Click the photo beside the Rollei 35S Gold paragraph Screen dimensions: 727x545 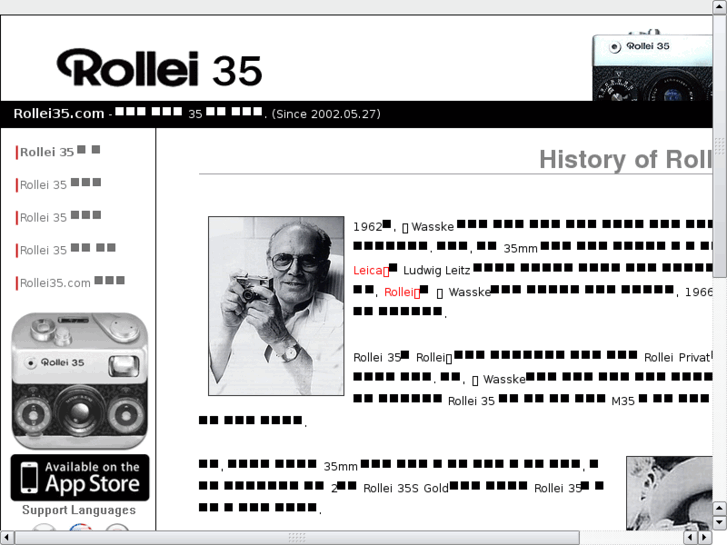(x=669, y=493)
